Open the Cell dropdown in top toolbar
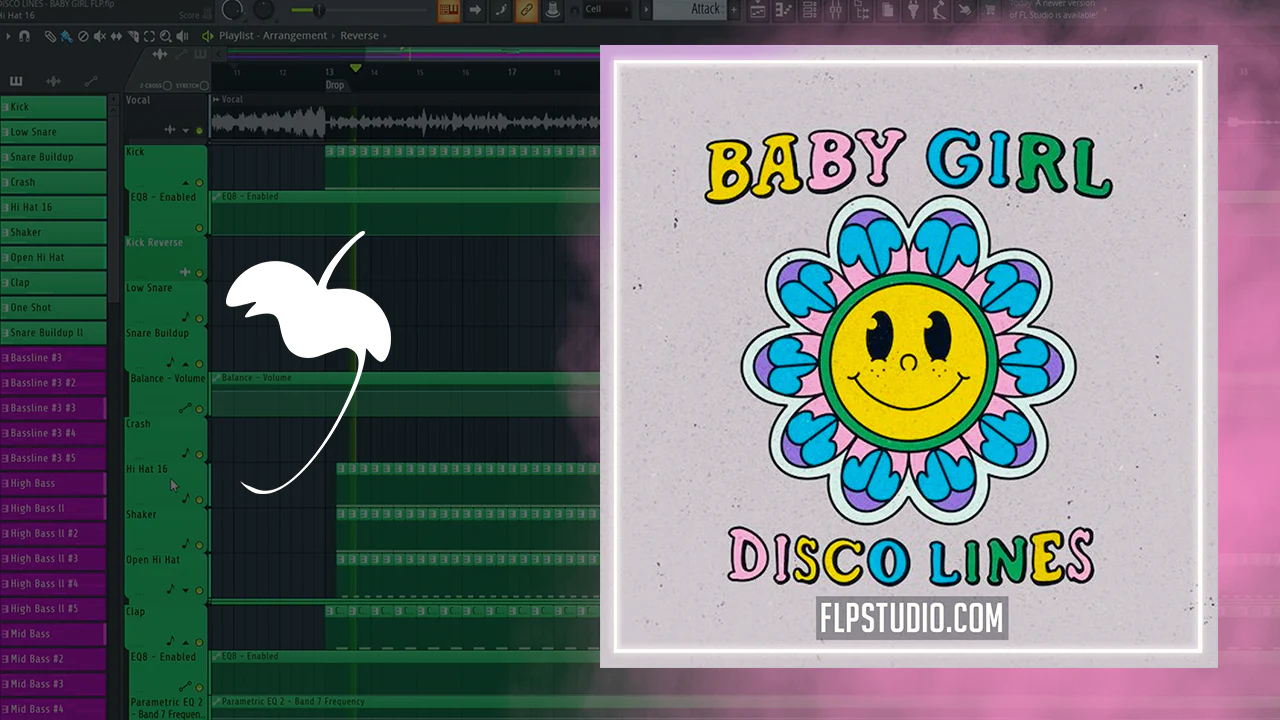Viewport: 1280px width, 720px height. point(607,10)
